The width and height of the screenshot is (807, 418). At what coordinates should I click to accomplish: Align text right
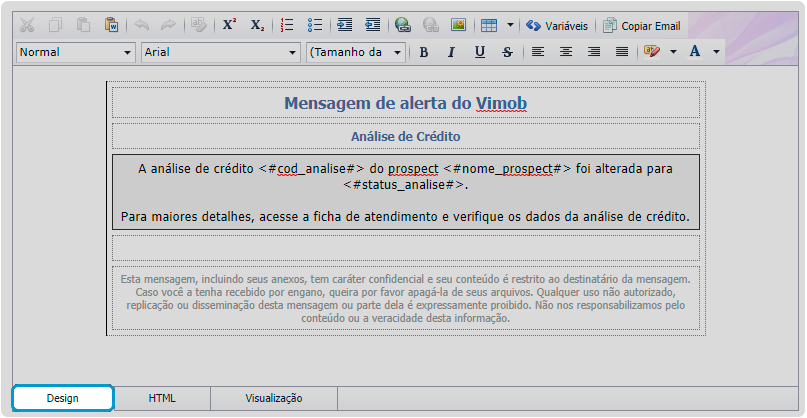[594, 52]
